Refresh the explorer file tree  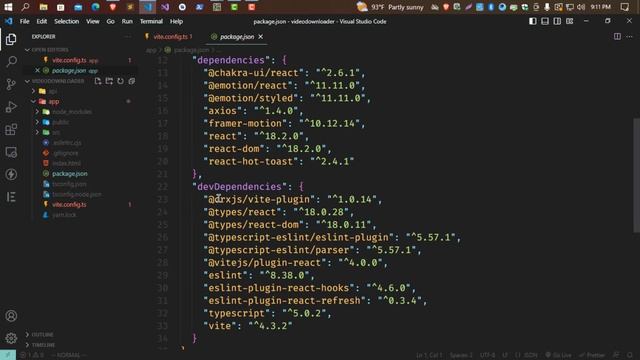tap(120, 81)
